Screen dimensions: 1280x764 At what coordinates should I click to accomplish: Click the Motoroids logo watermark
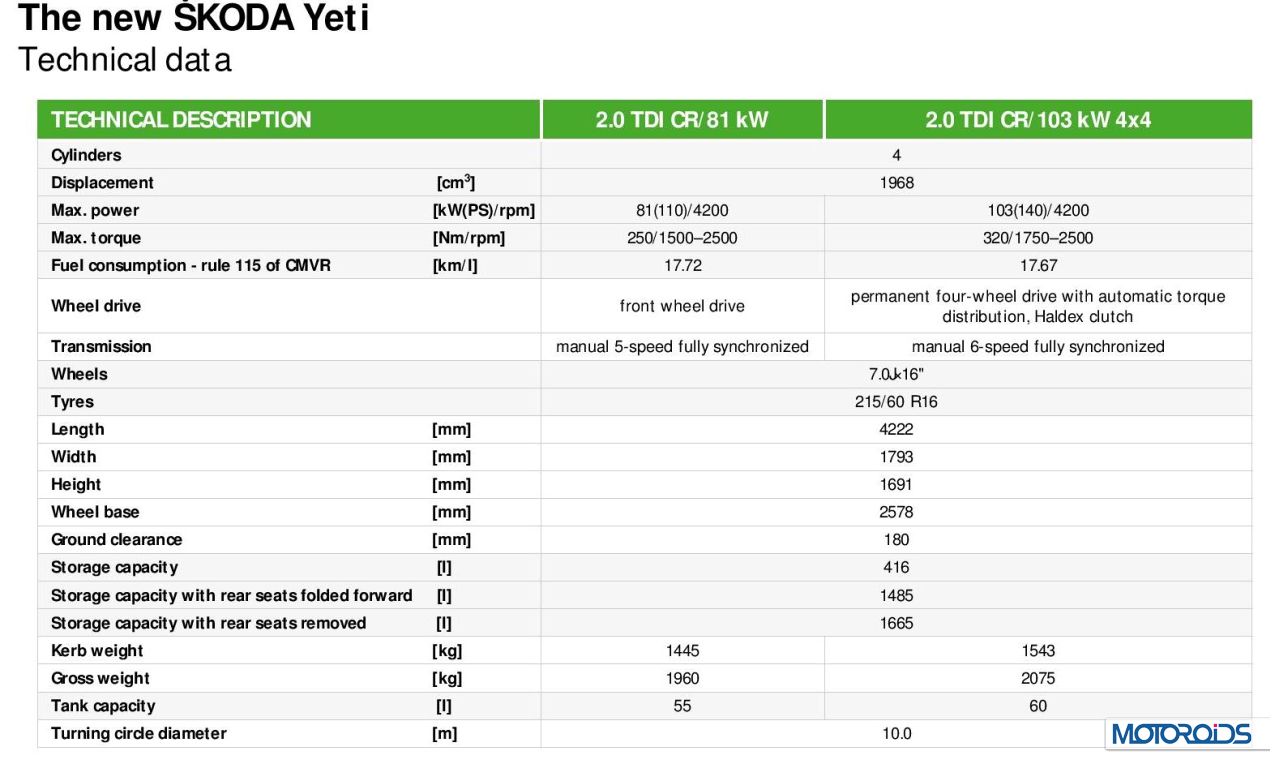[1179, 733]
